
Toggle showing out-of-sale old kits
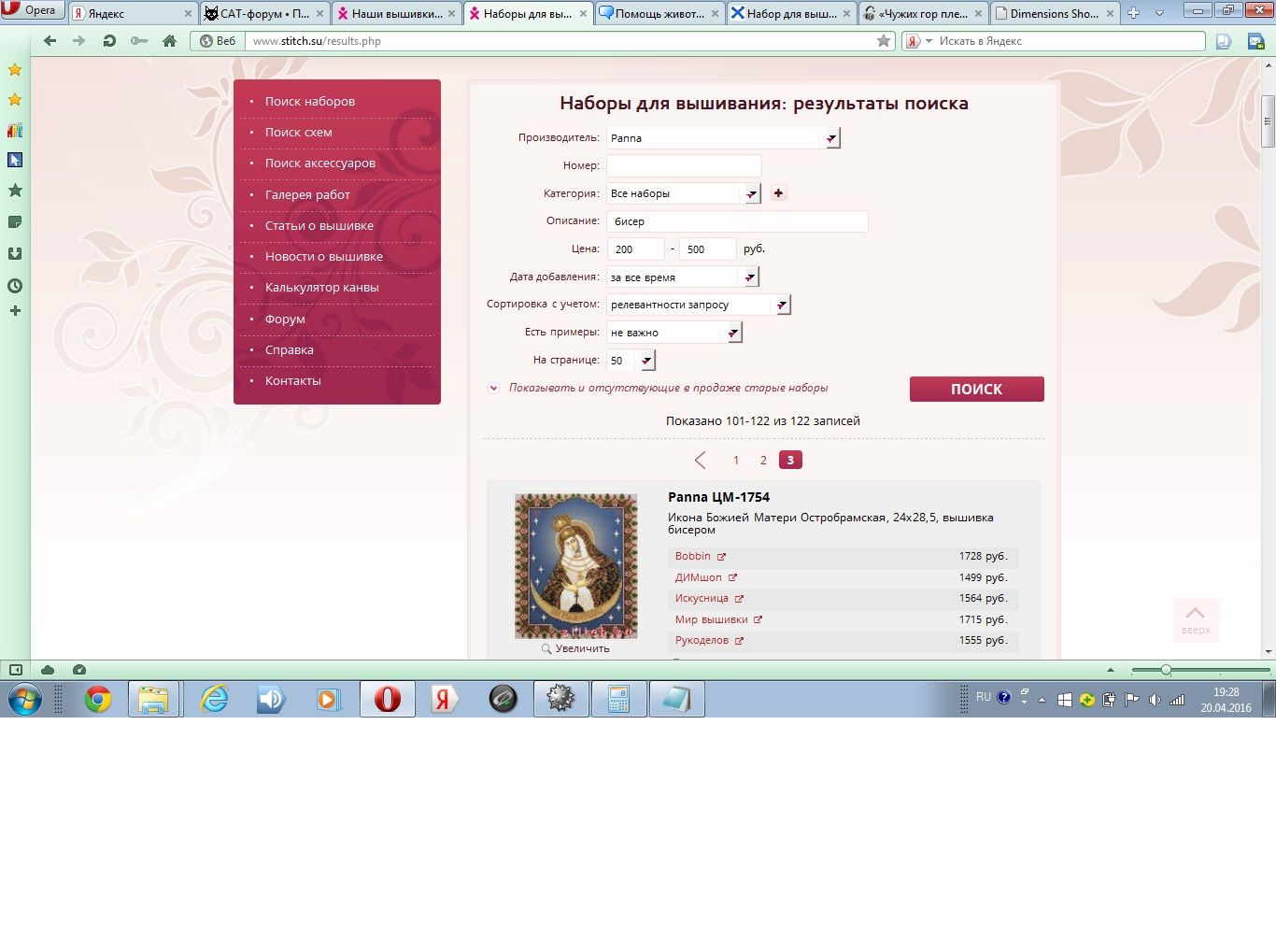493,388
